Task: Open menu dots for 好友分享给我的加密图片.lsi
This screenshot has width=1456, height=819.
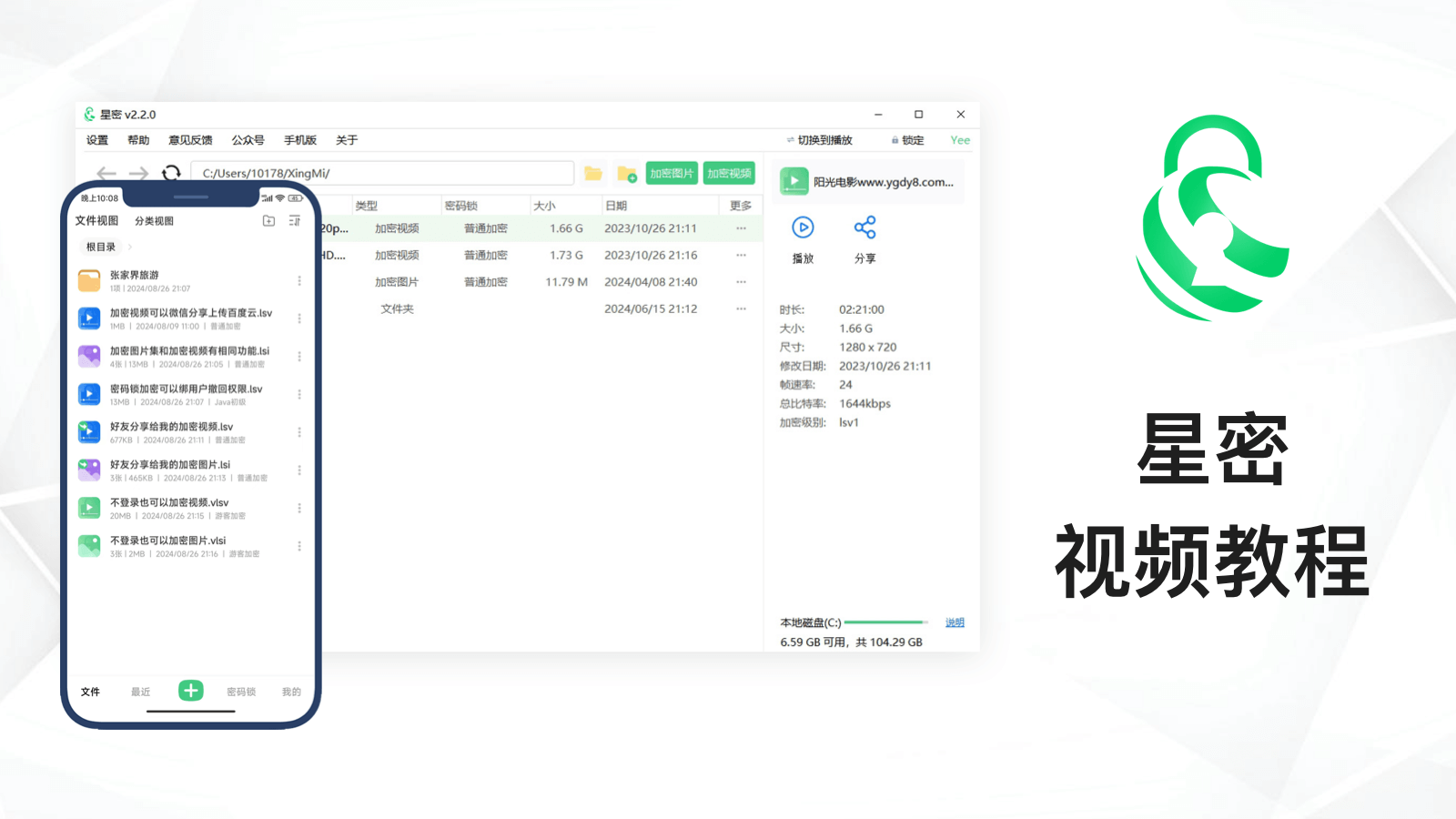Action: click(x=299, y=470)
